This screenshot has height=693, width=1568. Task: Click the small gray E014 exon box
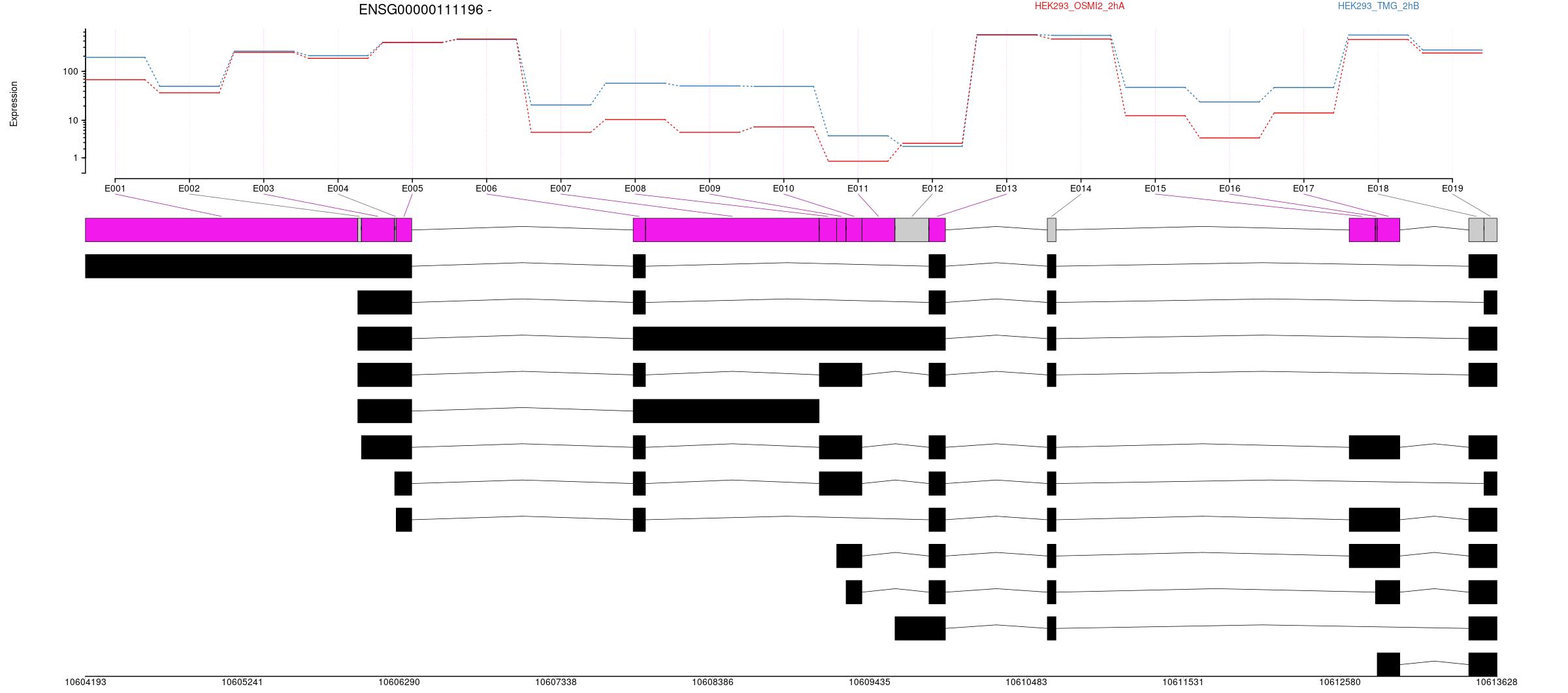pos(1052,229)
